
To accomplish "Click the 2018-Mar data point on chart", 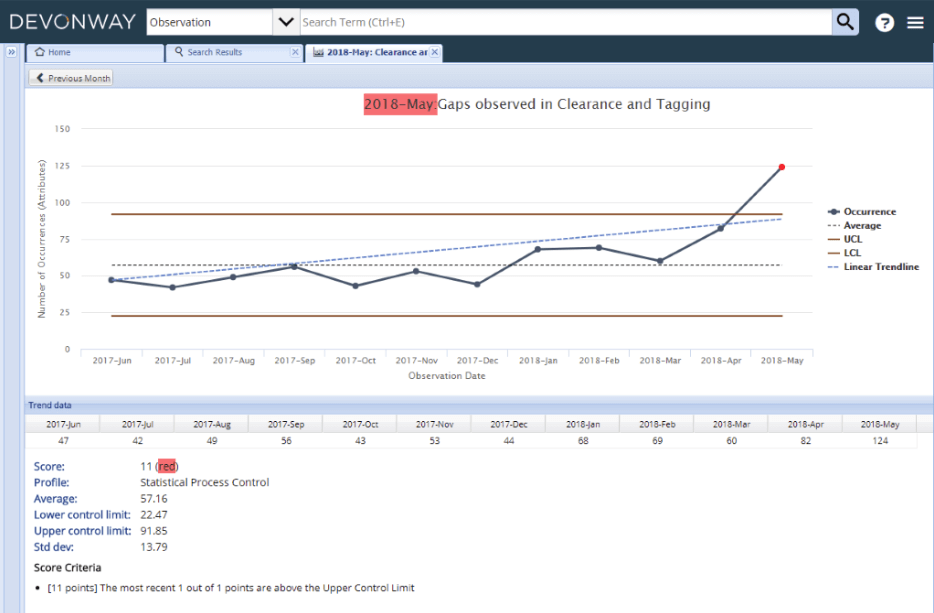I will tap(660, 261).
